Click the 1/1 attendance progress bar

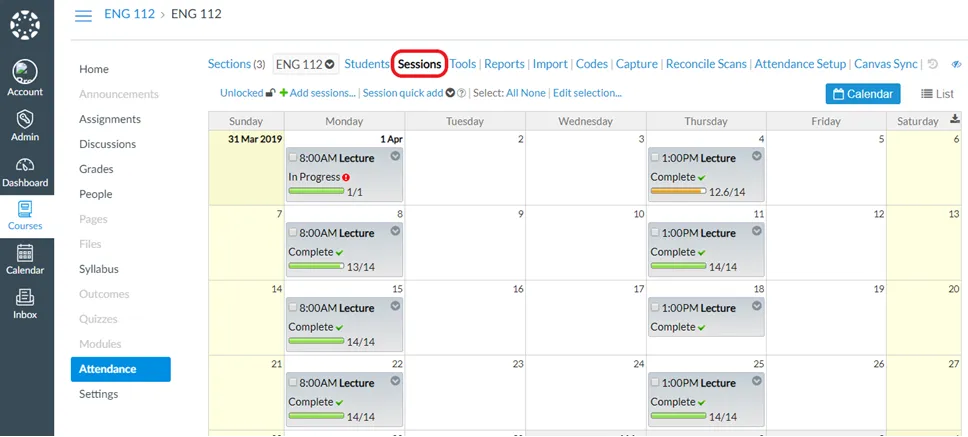click(316, 192)
